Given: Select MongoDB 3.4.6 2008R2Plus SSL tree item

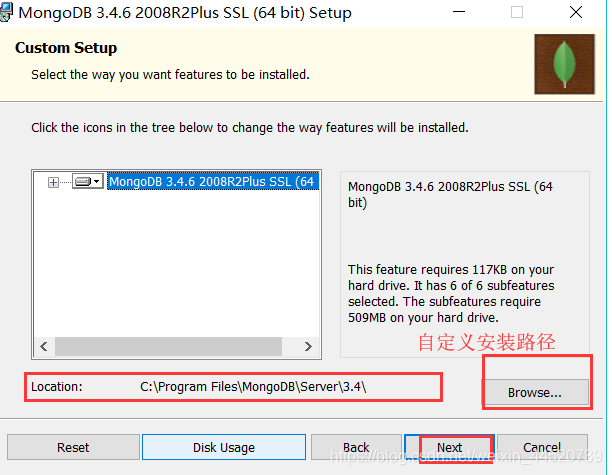Looking at the screenshot, I should click(213, 181).
